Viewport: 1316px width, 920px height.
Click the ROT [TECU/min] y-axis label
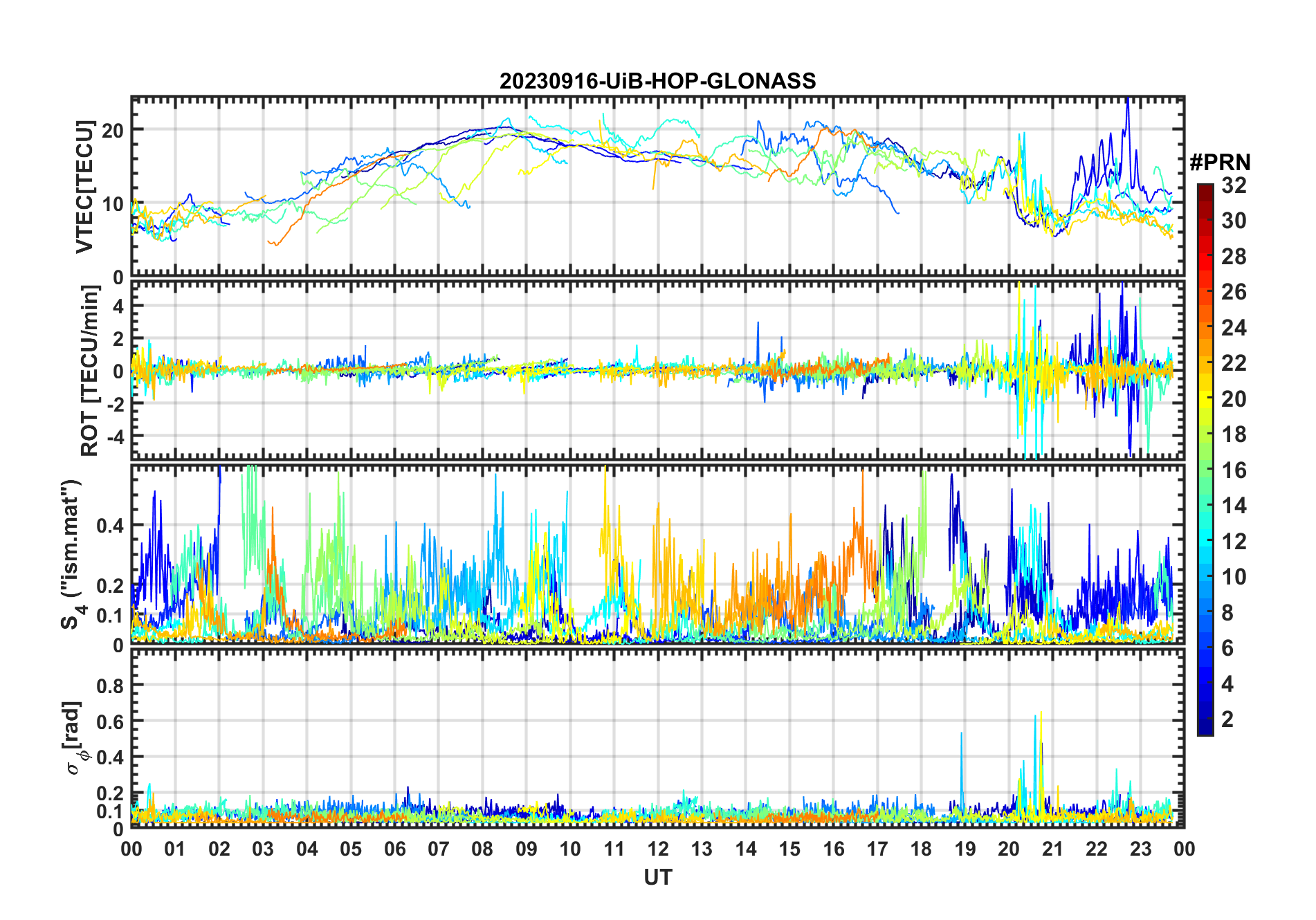pos(89,371)
